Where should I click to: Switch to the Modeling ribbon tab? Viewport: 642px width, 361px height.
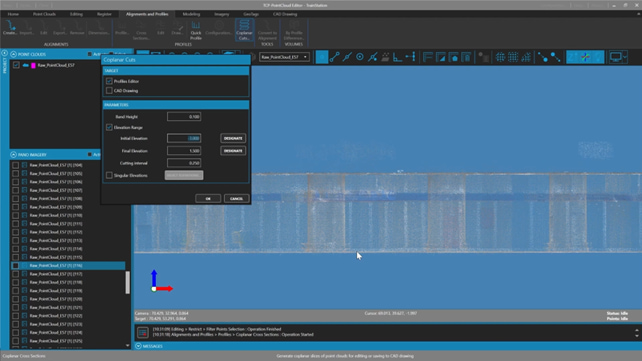coord(191,14)
